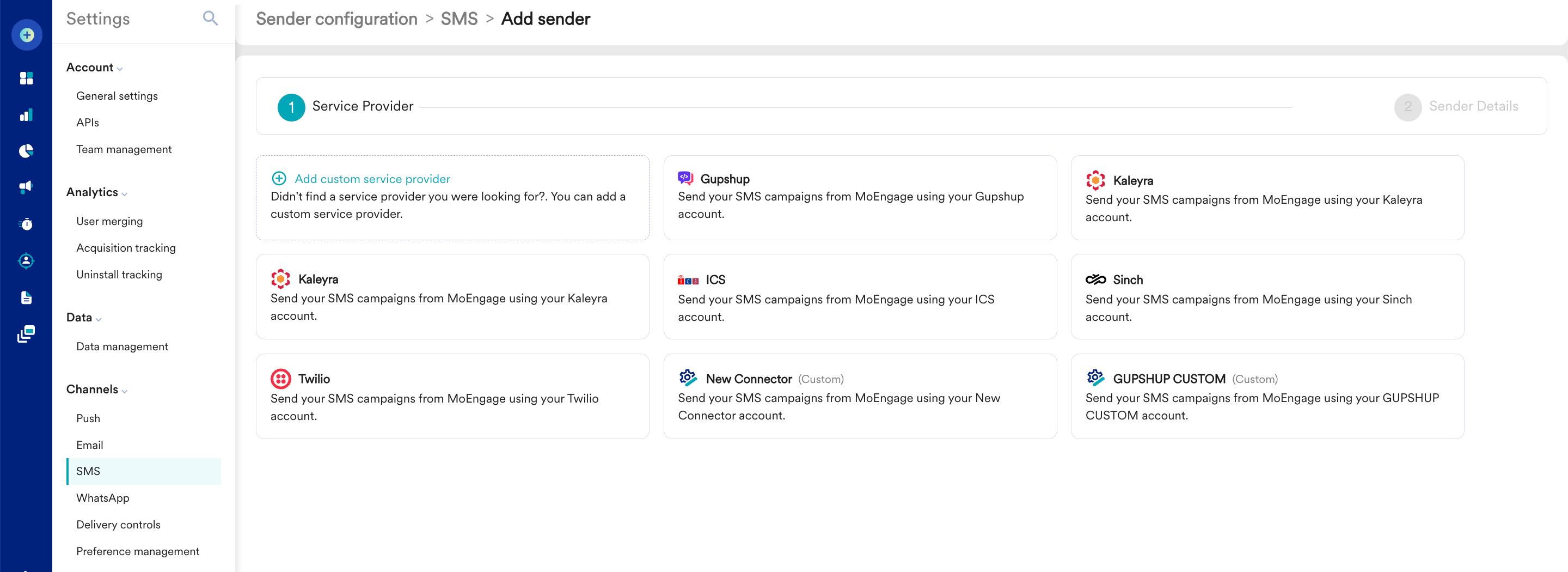
Task: Open the document content icon in sidebar
Action: [26, 297]
